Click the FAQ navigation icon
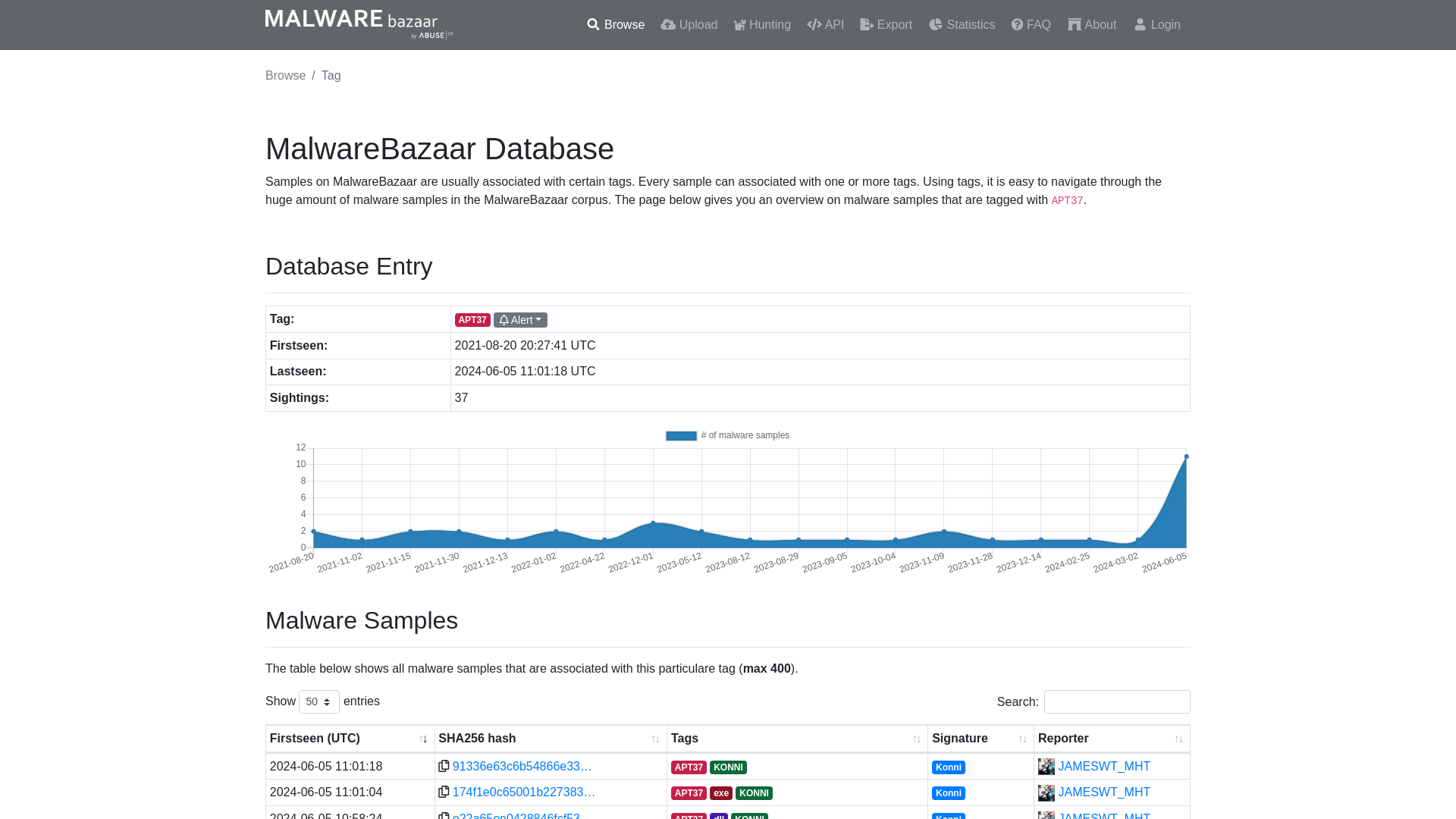This screenshot has width=1456, height=819. pyautogui.click(x=1017, y=24)
